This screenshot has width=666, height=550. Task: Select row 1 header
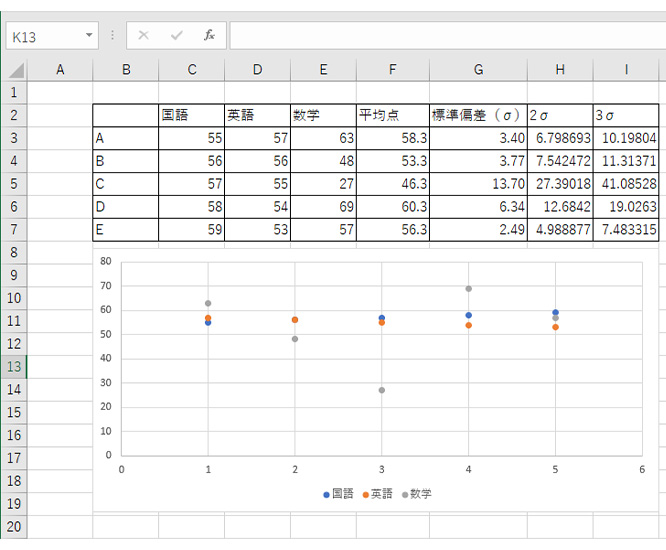[x=13, y=92]
